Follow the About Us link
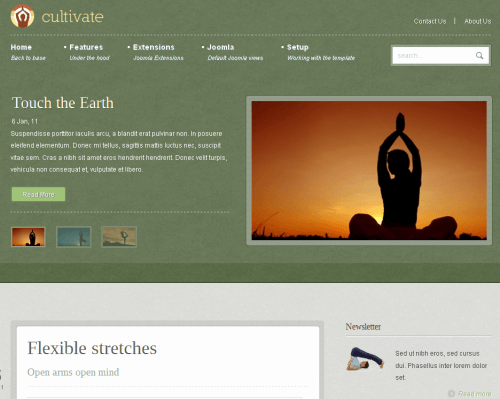 coord(478,21)
